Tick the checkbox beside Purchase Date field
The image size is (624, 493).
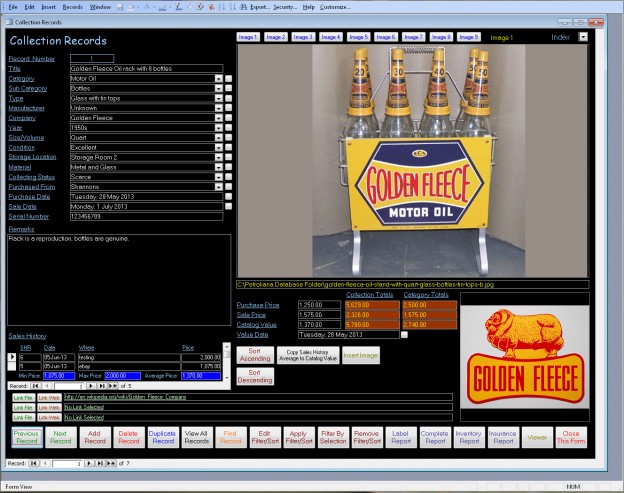[x=228, y=197]
